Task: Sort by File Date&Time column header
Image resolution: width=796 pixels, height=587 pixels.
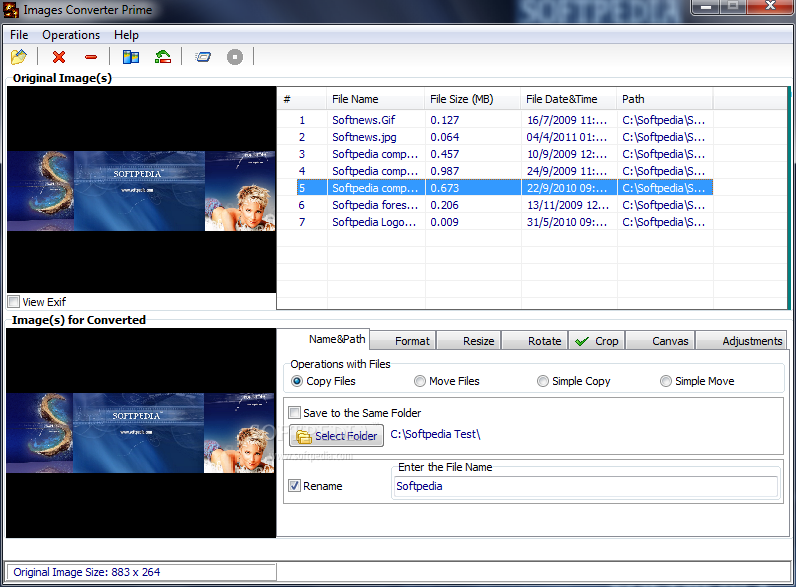Action: point(569,99)
